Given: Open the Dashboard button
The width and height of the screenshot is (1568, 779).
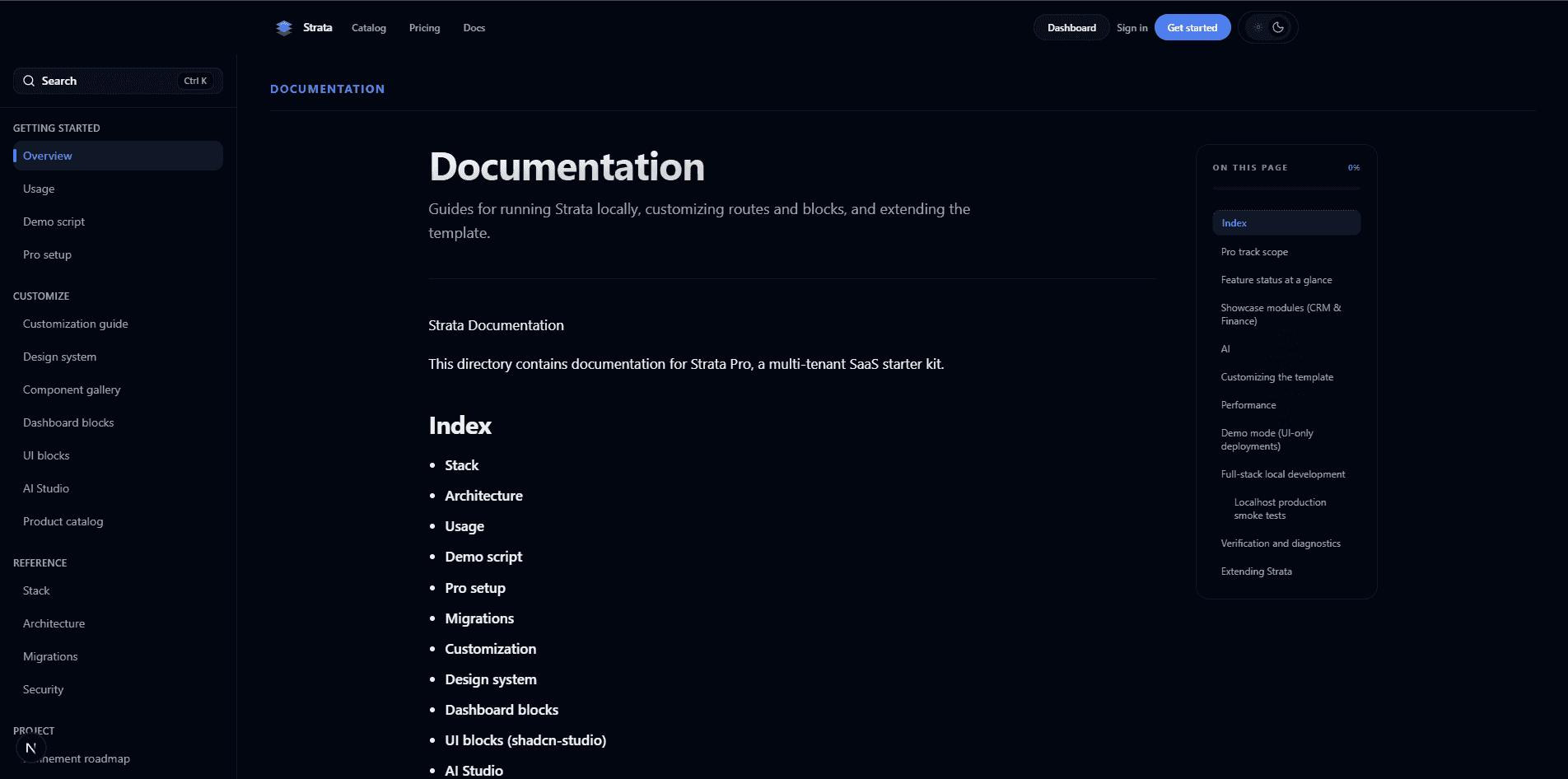Looking at the screenshot, I should click(x=1071, y=27).
